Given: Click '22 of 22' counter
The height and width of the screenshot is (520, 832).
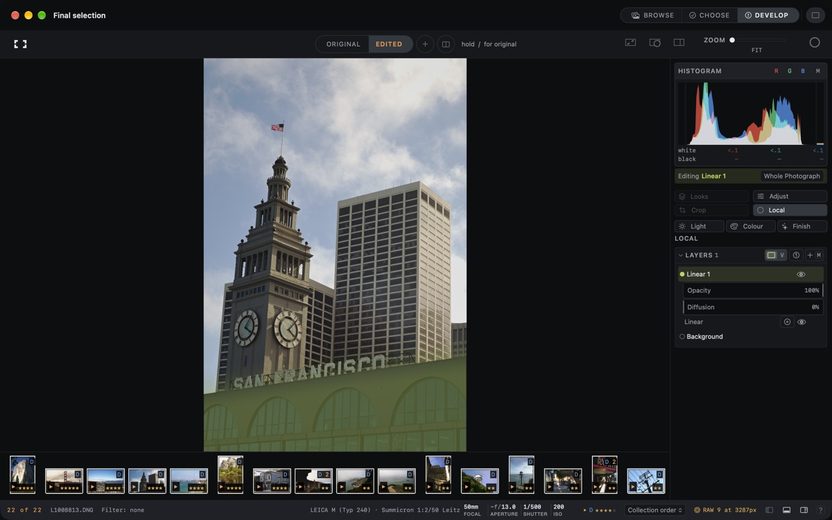Looking at the screenshot, I should 24,510.
